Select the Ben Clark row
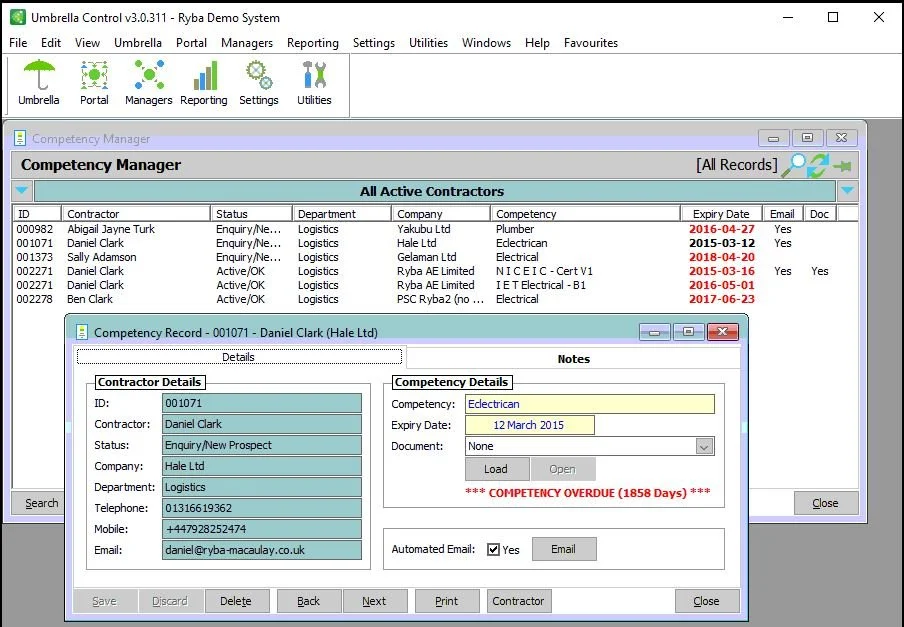 tap(435, 299)
